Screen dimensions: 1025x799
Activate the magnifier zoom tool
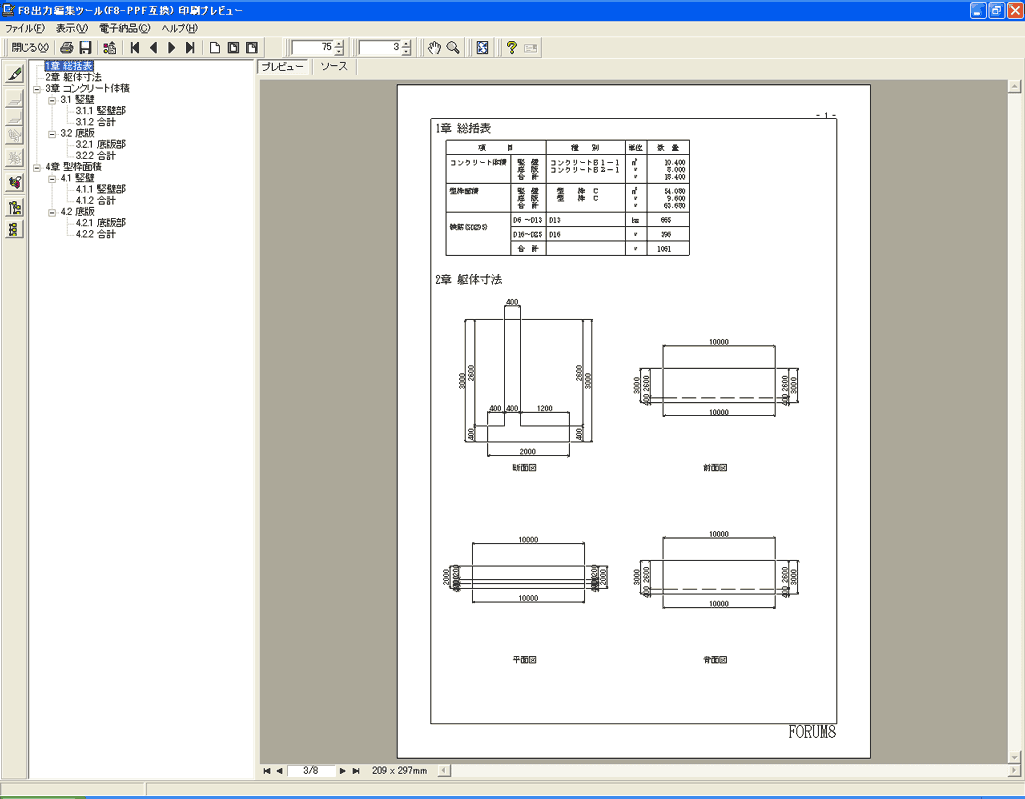[452, 48]
